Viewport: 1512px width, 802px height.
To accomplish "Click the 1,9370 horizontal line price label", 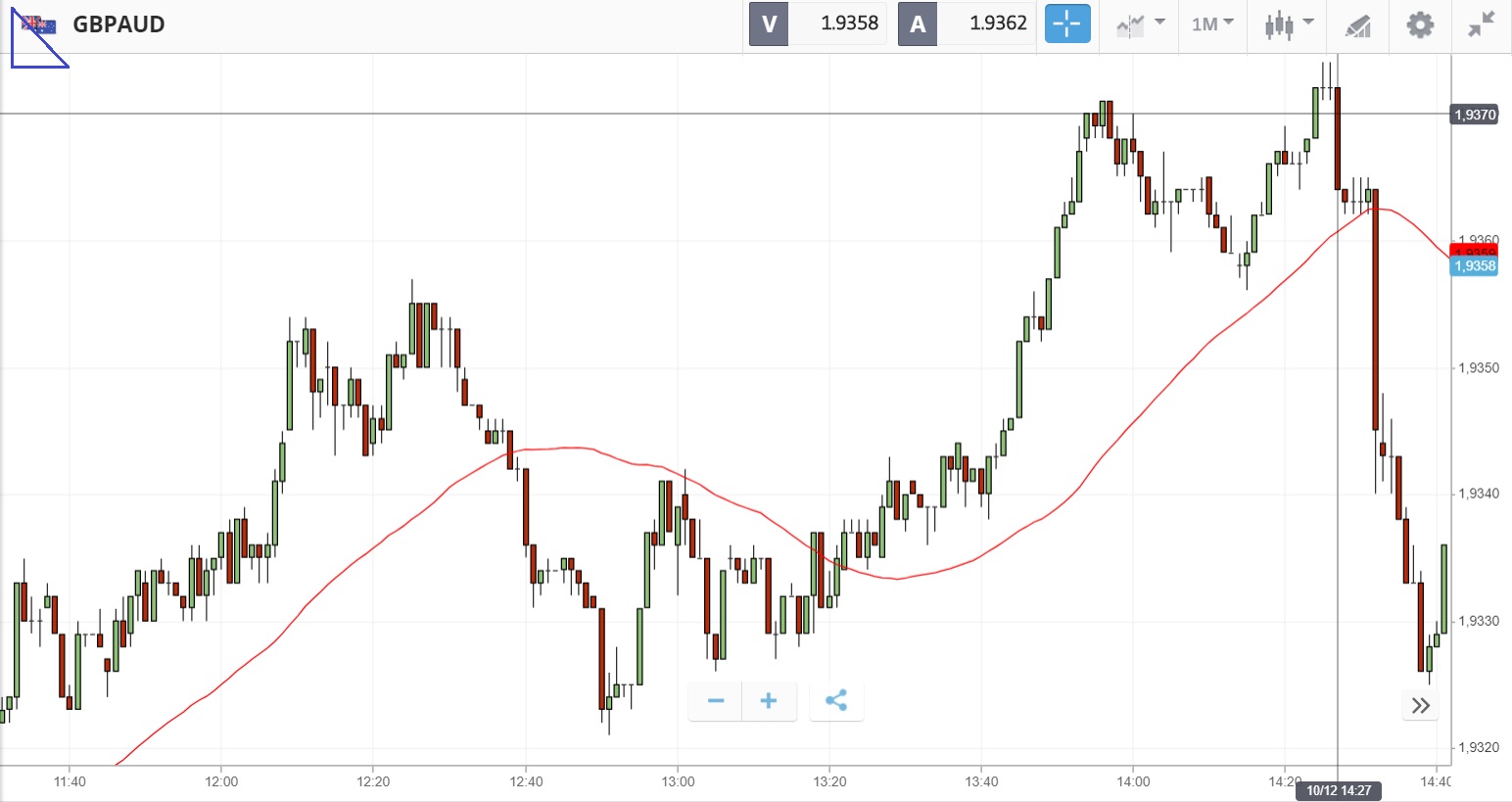I will [x=1474, y=115].
